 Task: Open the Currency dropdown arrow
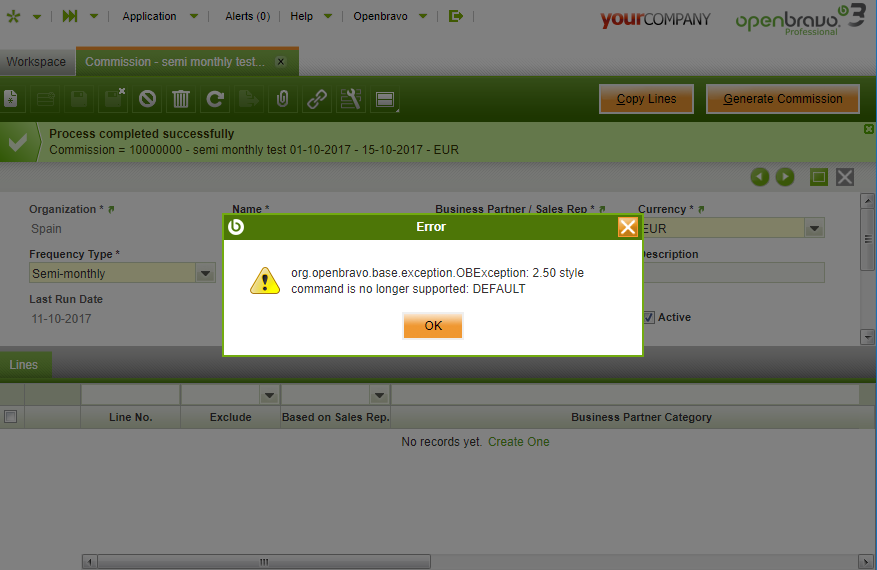815,229
